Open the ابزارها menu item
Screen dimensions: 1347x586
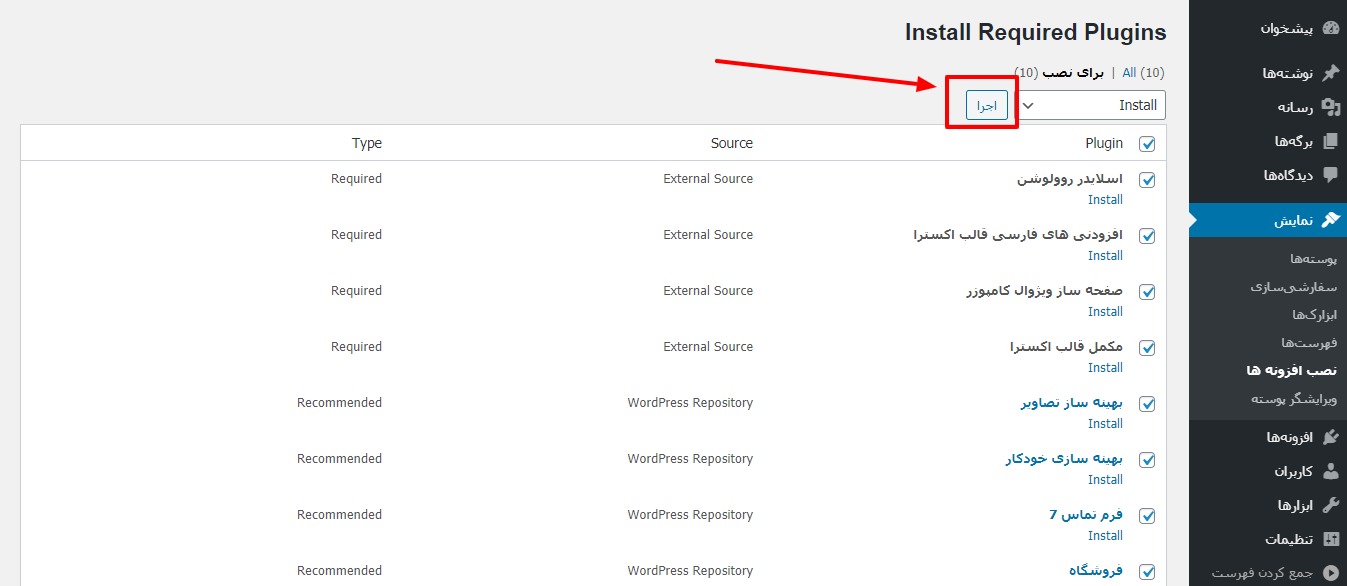[1268, 505]
